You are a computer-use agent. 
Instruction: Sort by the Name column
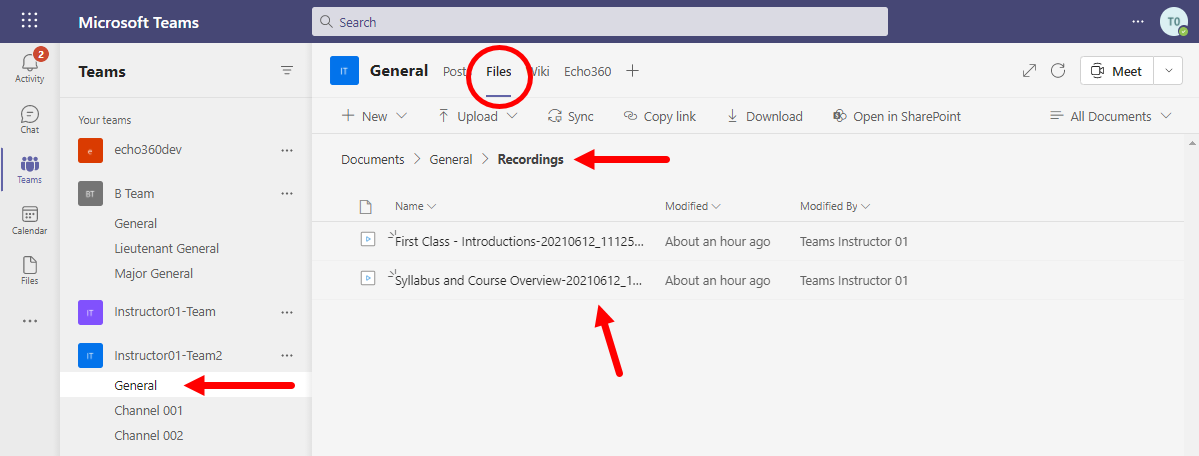pyautogui.click(x=415, y=207)
